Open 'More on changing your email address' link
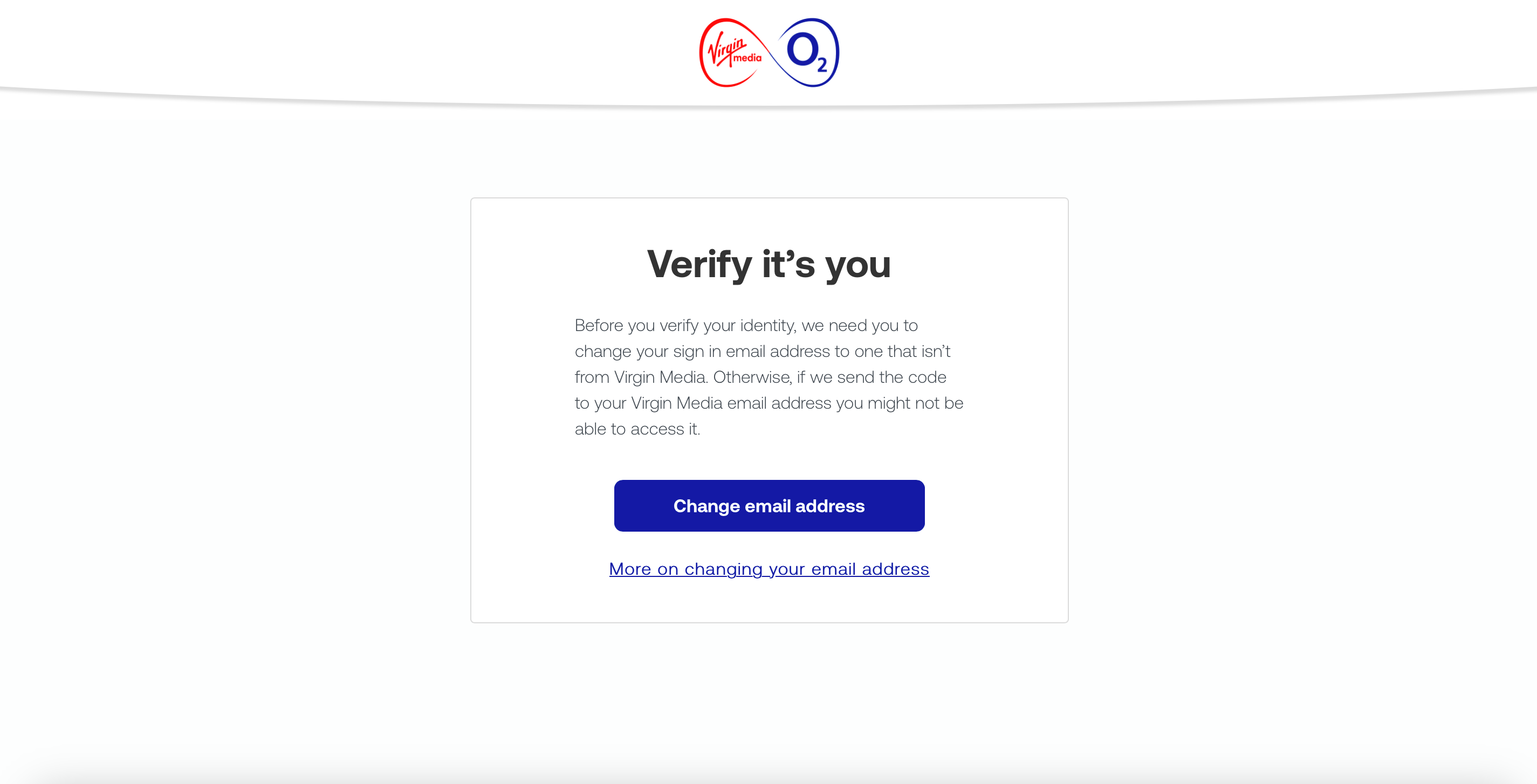 point(768,569)
